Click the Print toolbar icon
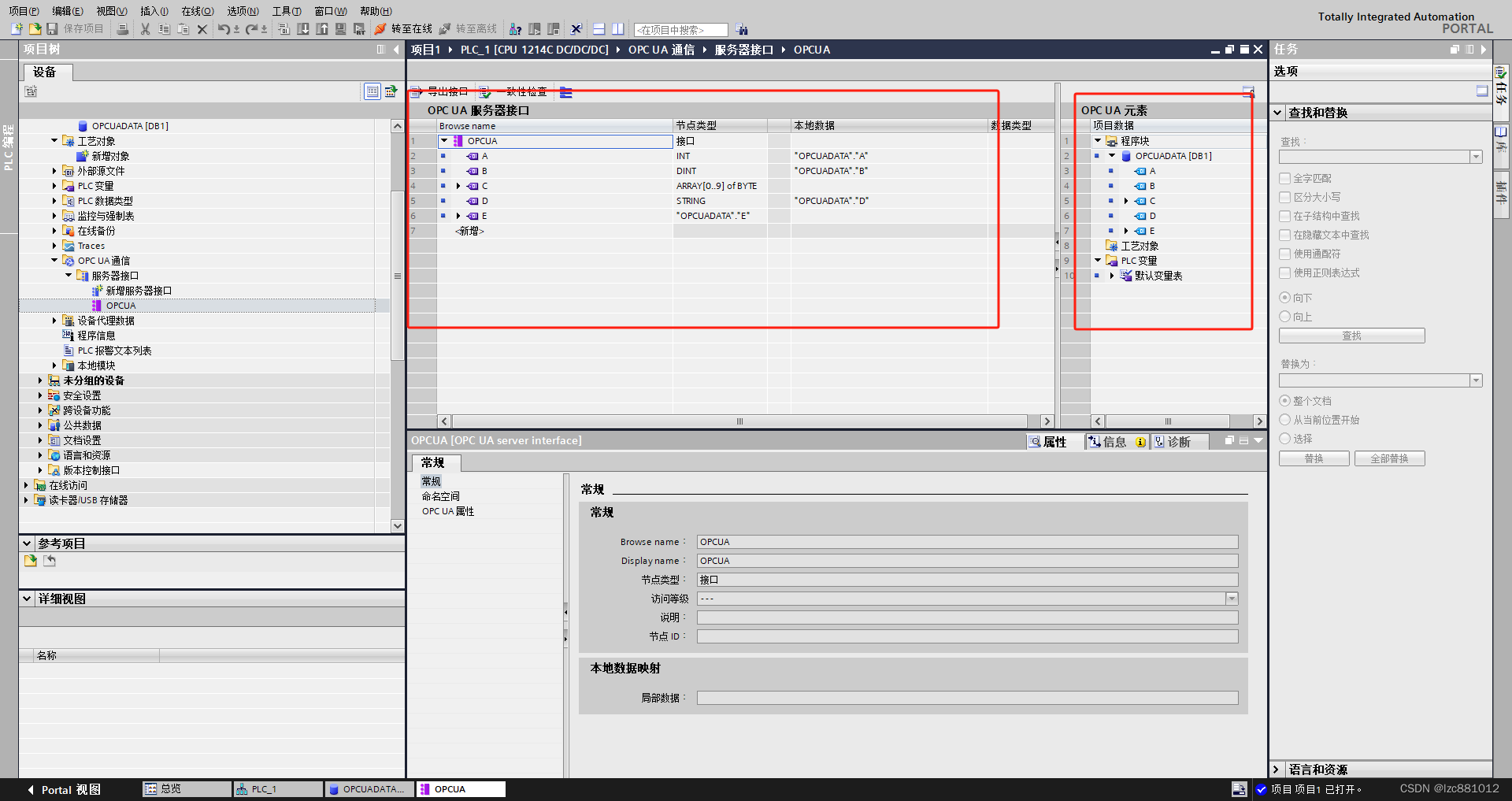1512x801 pixels. 122,29
